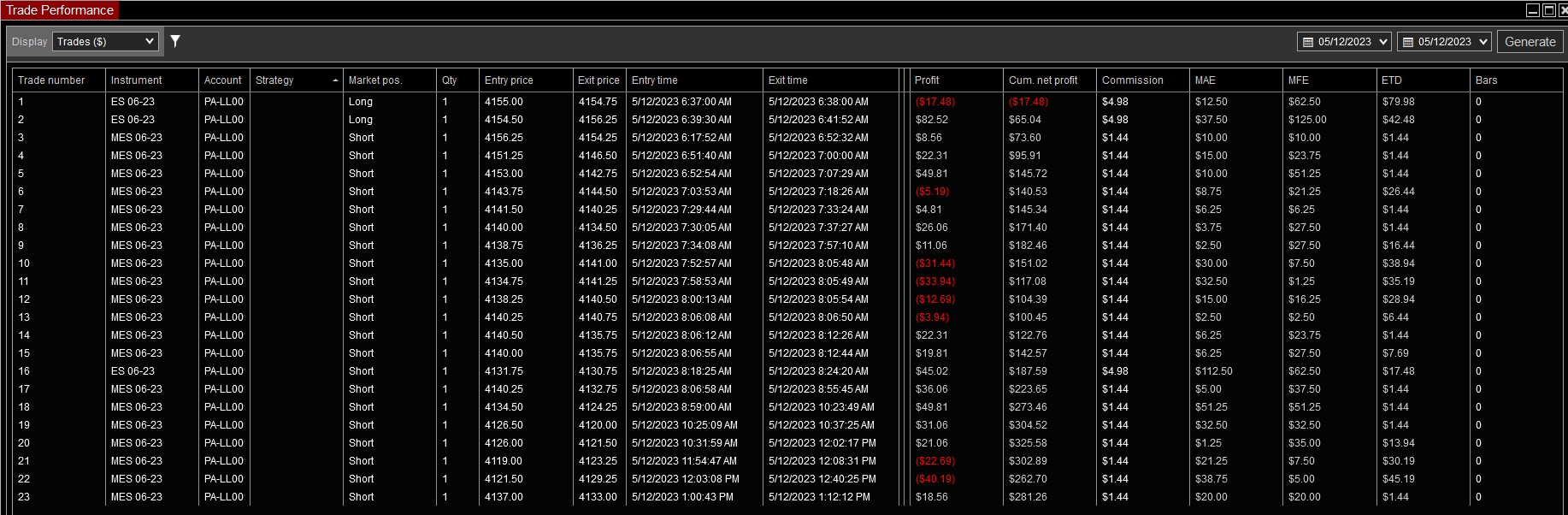
Task: Click the Strategy column sort arrow
Action: point(335,80)
